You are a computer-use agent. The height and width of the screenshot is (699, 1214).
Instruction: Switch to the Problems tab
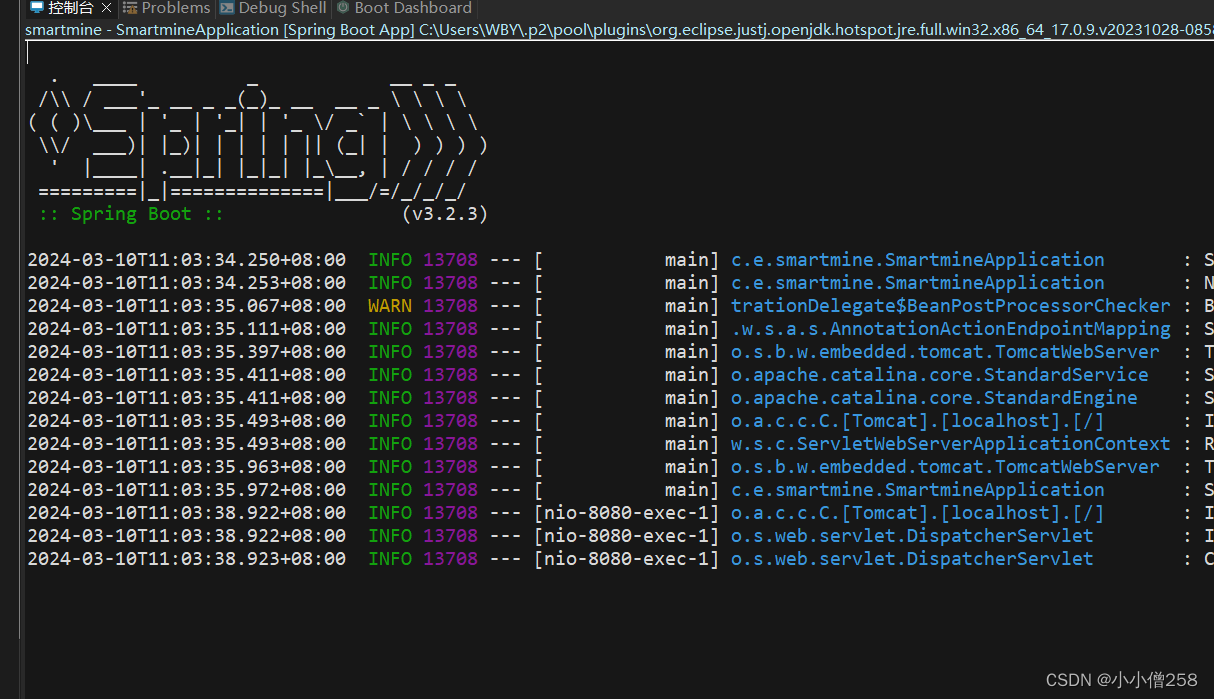coord(175,8)
